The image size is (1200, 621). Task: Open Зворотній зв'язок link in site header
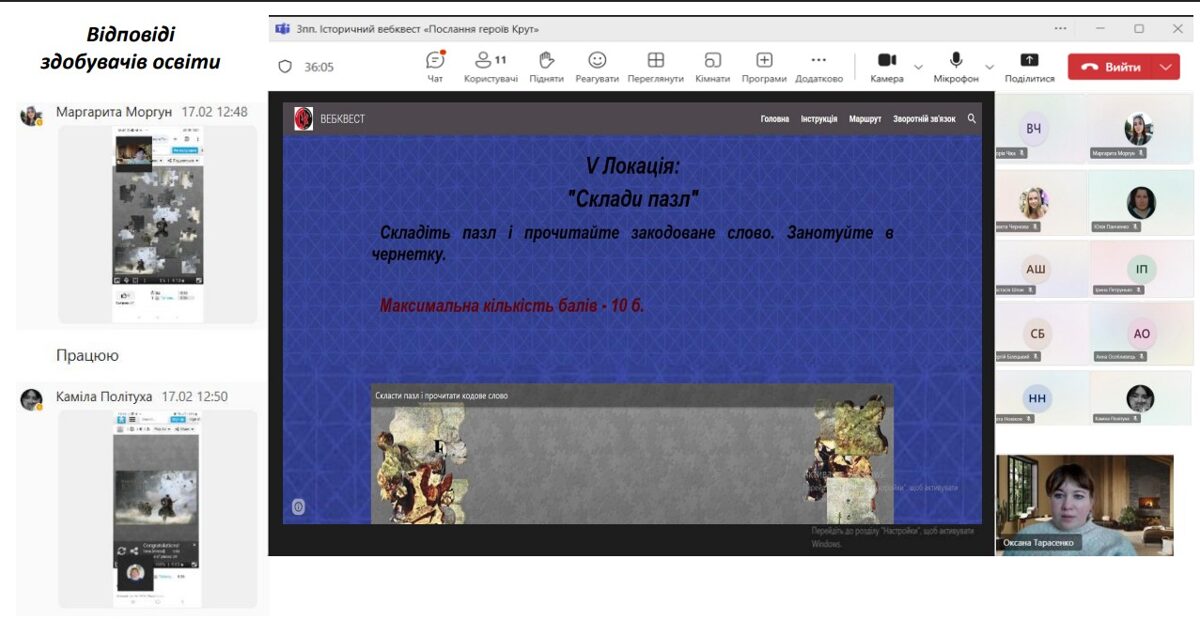(x=924, y=119)
